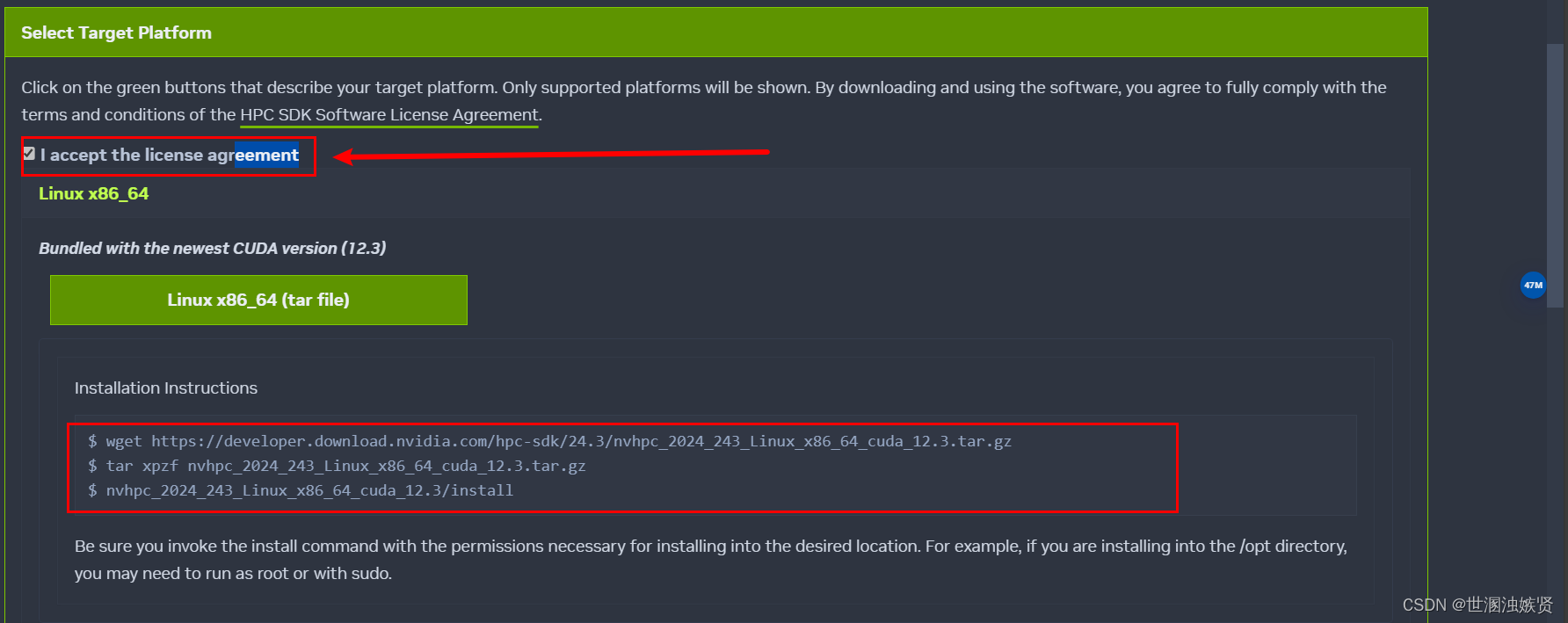Click the tar xpzf extraction command line
1568x623 pixels.
[x=337, y=466]
